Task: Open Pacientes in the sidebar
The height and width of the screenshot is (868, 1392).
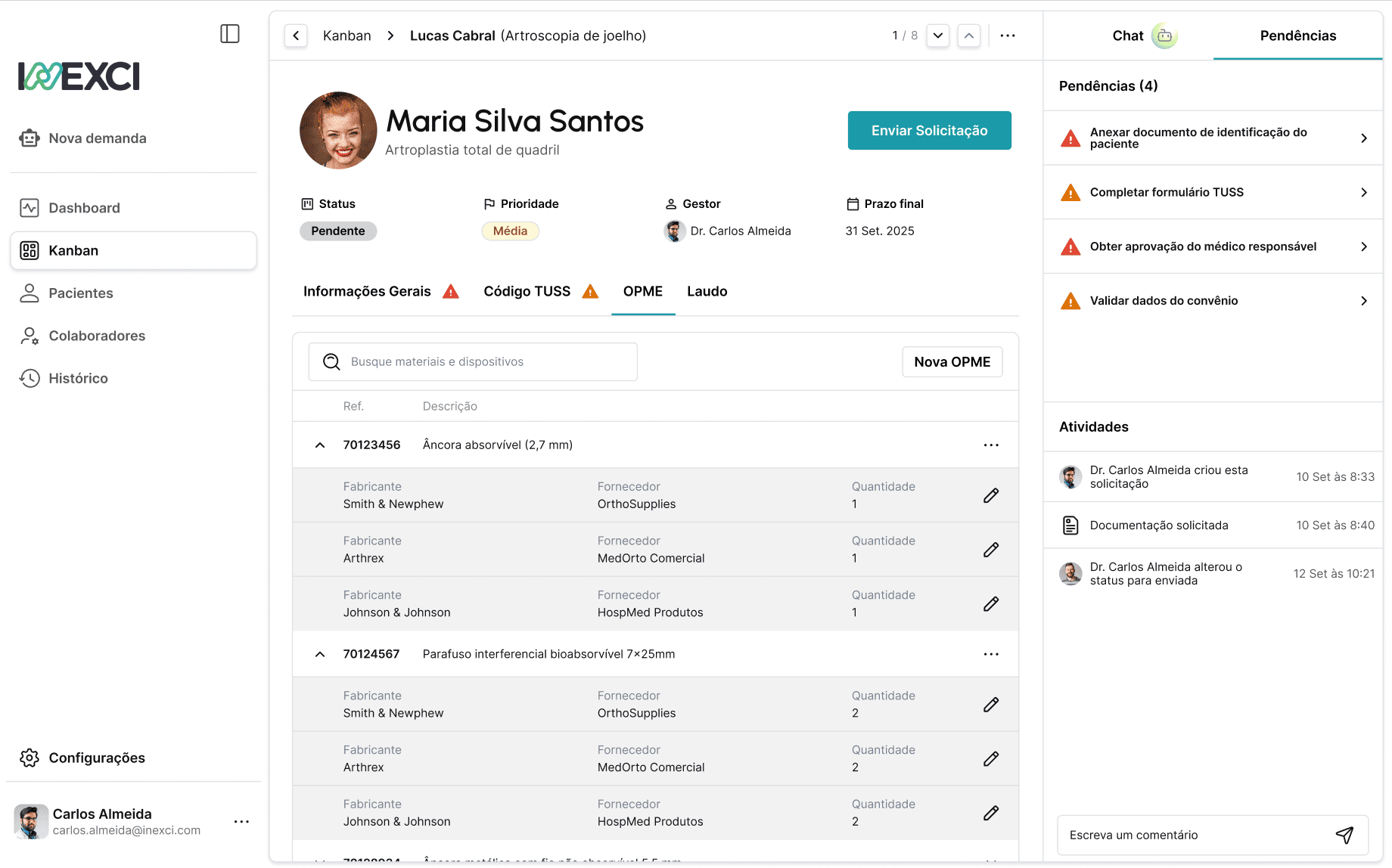Action: click(81, 293)
